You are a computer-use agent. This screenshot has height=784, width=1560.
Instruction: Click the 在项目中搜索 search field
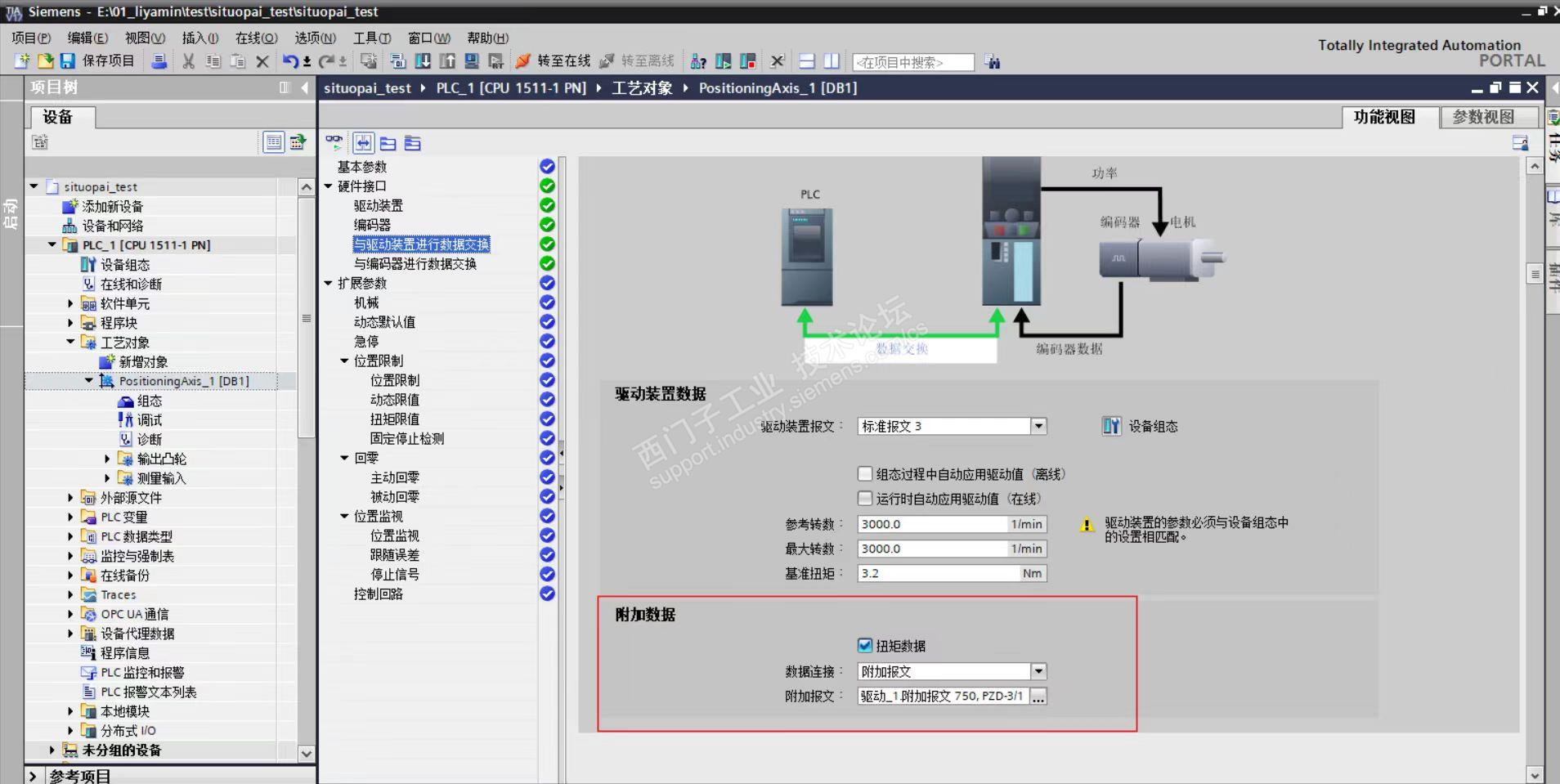point(913,62)
